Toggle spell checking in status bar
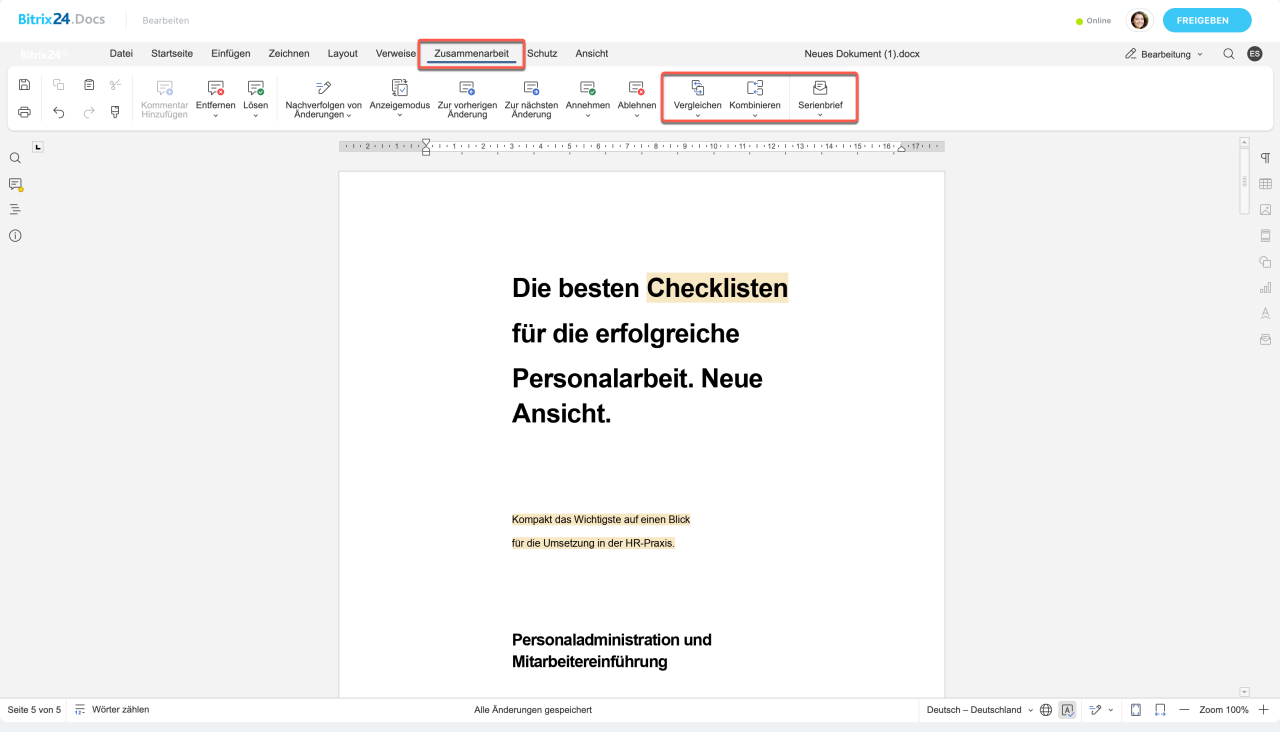This screenshot has height=732, width=1280. pos(1067,710)
